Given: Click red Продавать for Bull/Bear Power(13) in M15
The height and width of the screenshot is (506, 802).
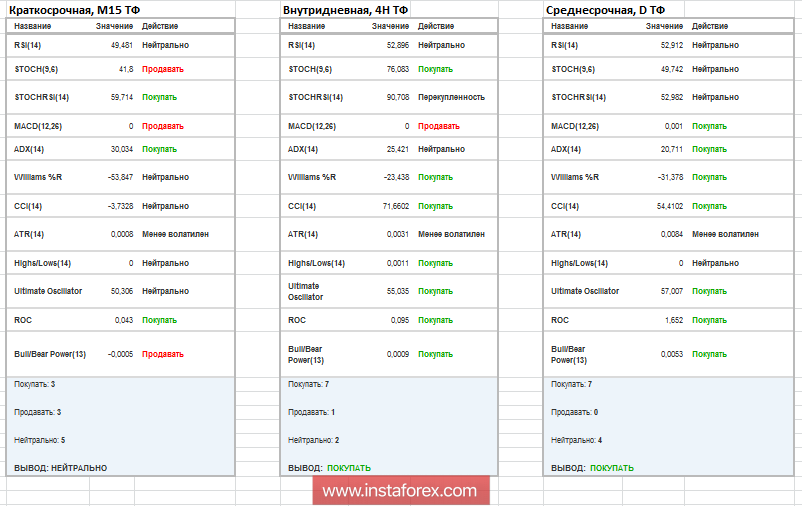Looking at the screenshot, I should point(163,354).
